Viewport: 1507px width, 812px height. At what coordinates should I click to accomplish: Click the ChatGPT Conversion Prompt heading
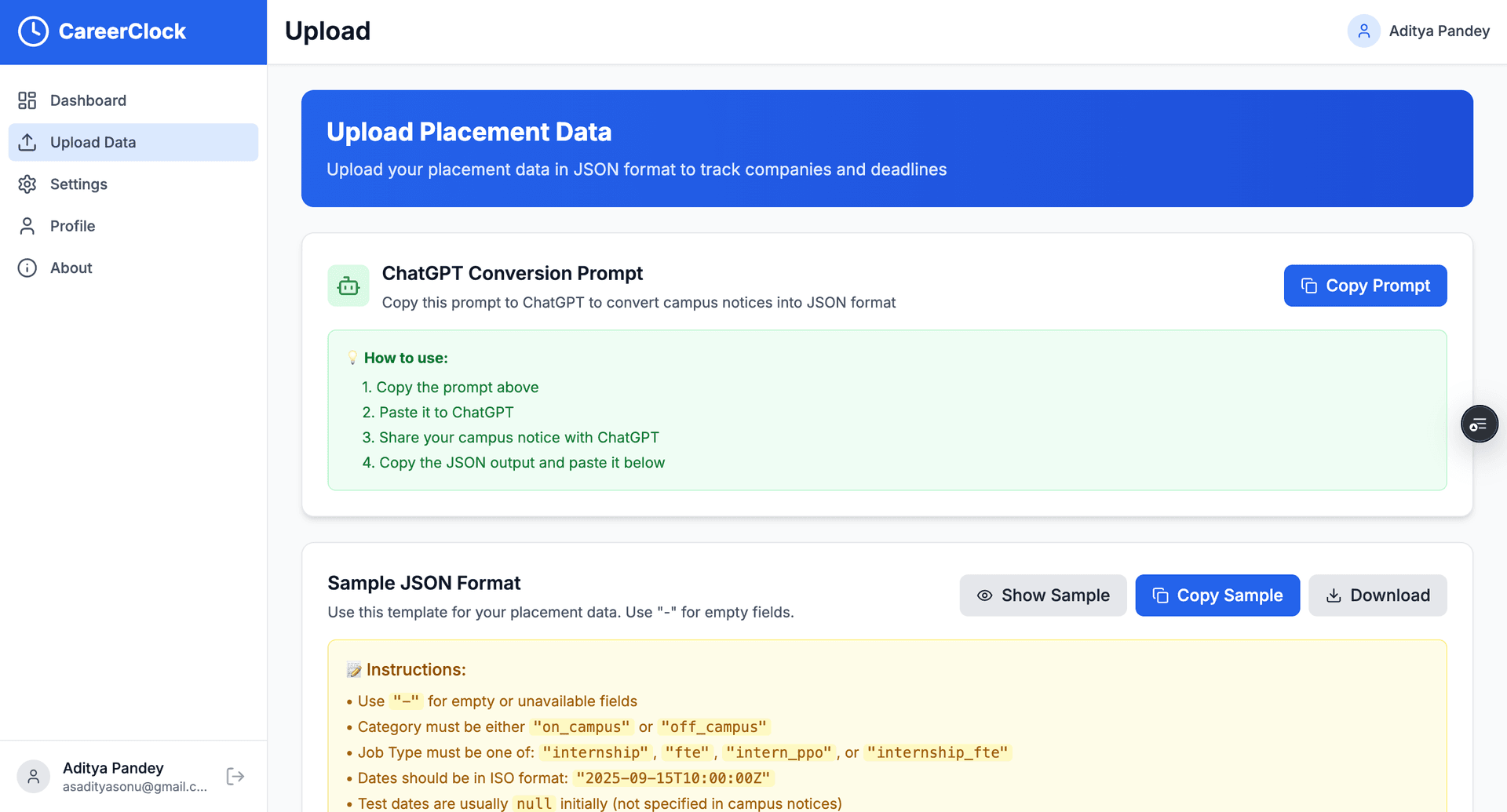pyautogui.click(x=513, y=273)
